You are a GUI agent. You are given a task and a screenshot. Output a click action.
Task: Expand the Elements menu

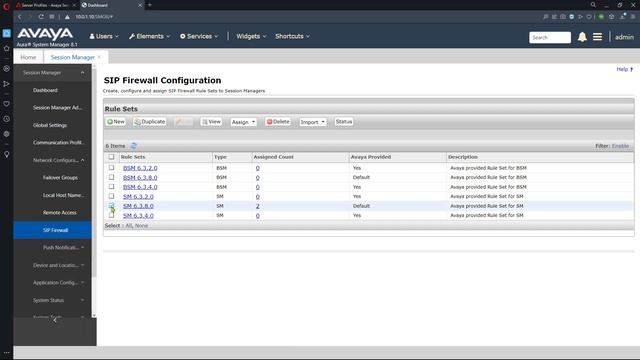(x=149, y=36)
